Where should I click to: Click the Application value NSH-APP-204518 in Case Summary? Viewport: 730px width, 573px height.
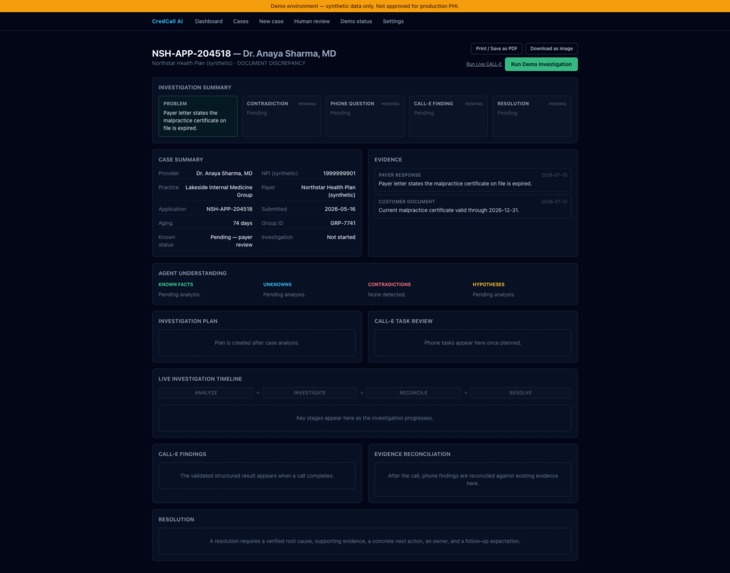tap(229, 209)
